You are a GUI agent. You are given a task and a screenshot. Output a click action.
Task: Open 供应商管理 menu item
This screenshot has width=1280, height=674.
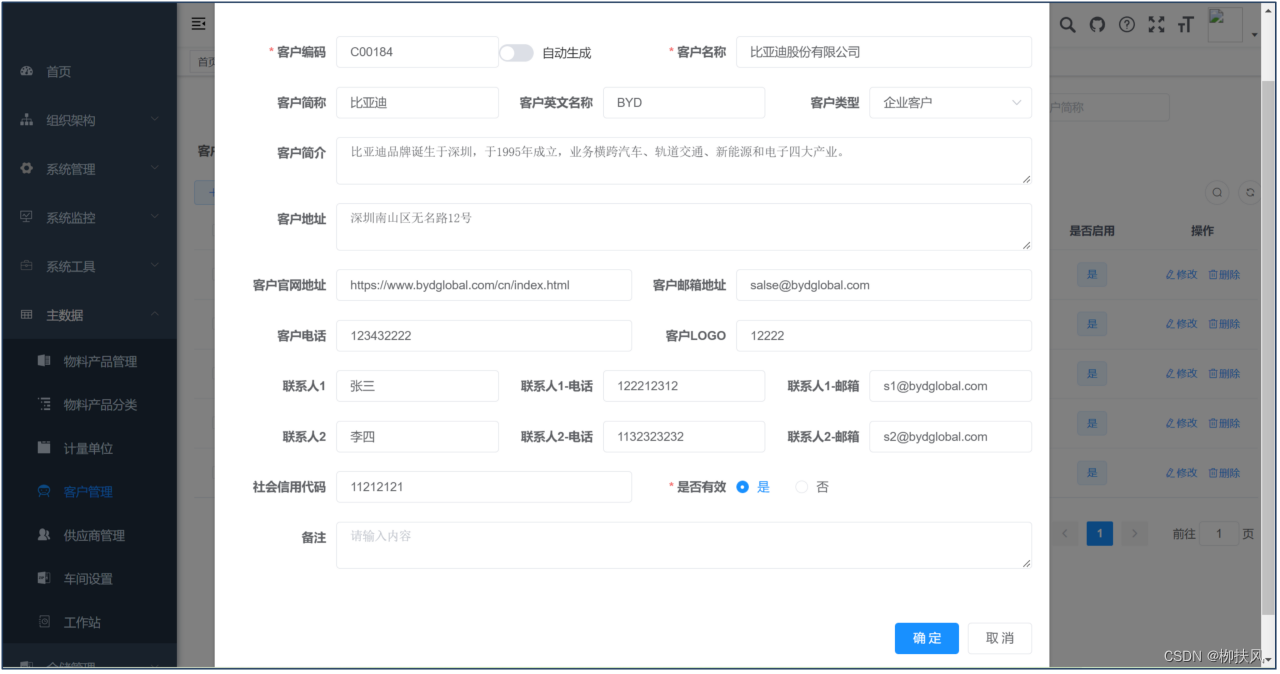(x=89, y=535)
